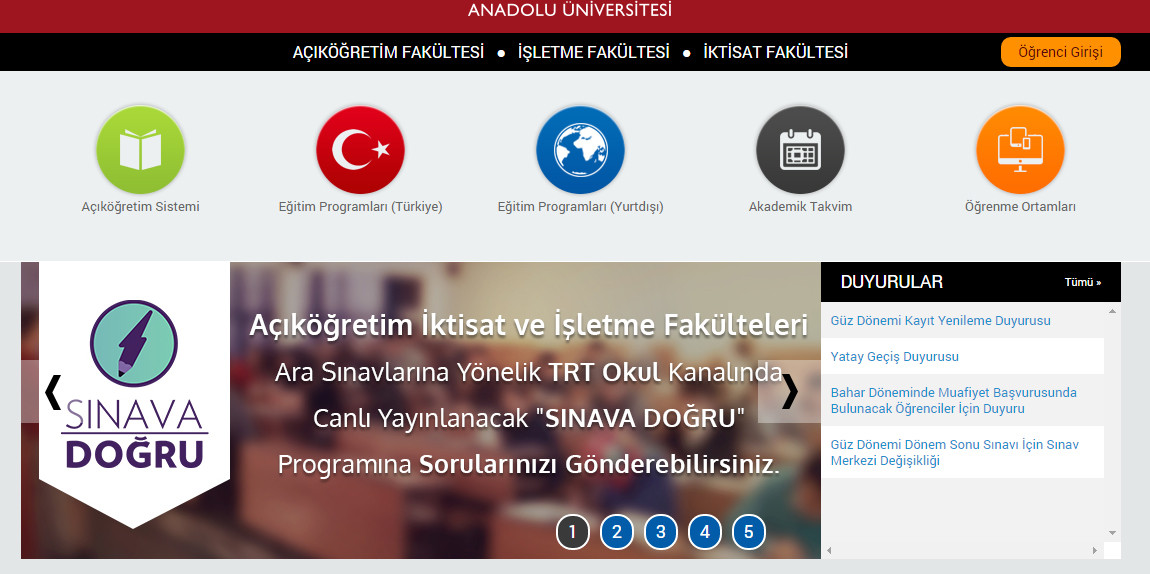
Task: Go to previous slide with left arrow
Action: (53, 392)
